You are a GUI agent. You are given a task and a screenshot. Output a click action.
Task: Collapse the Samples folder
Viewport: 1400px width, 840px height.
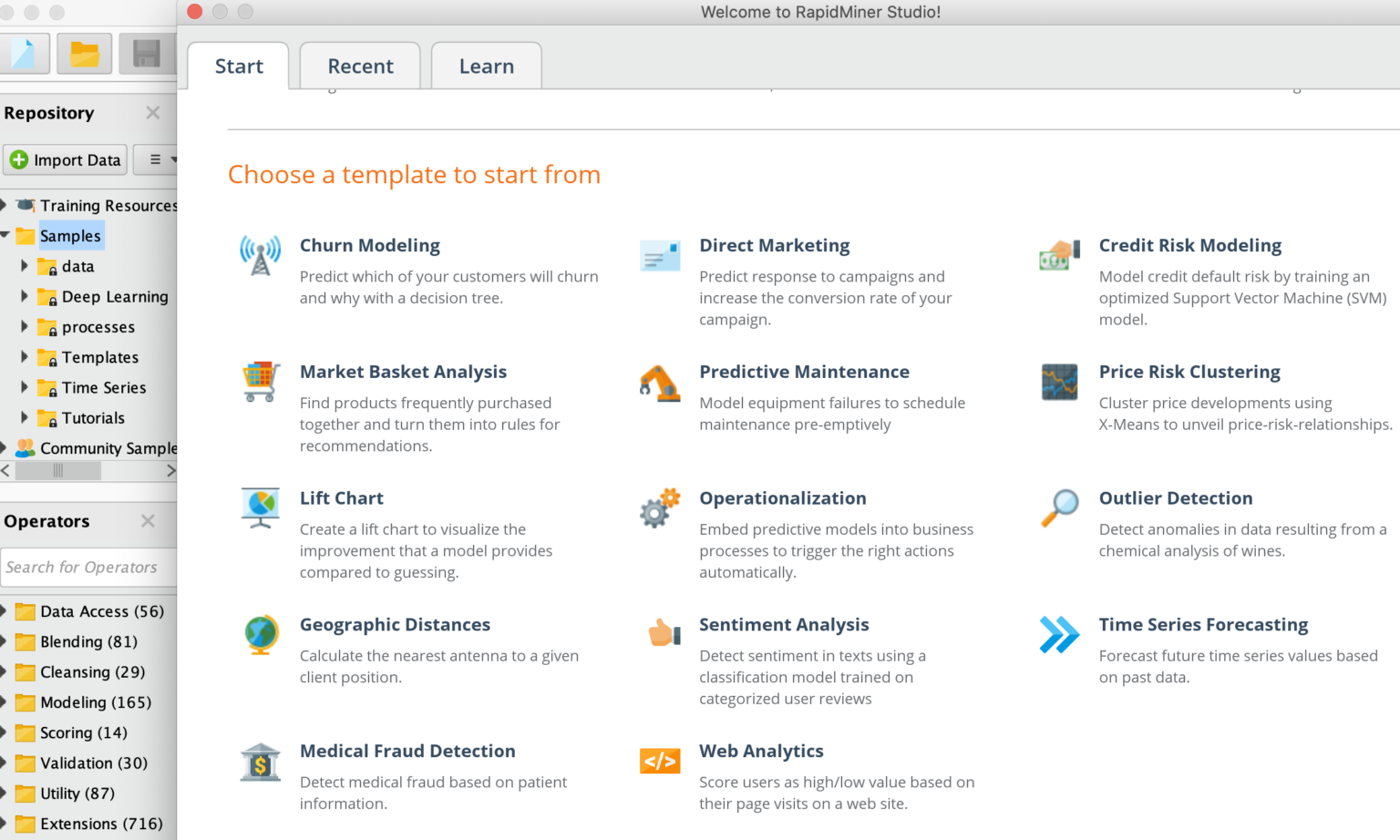(5, 235)
